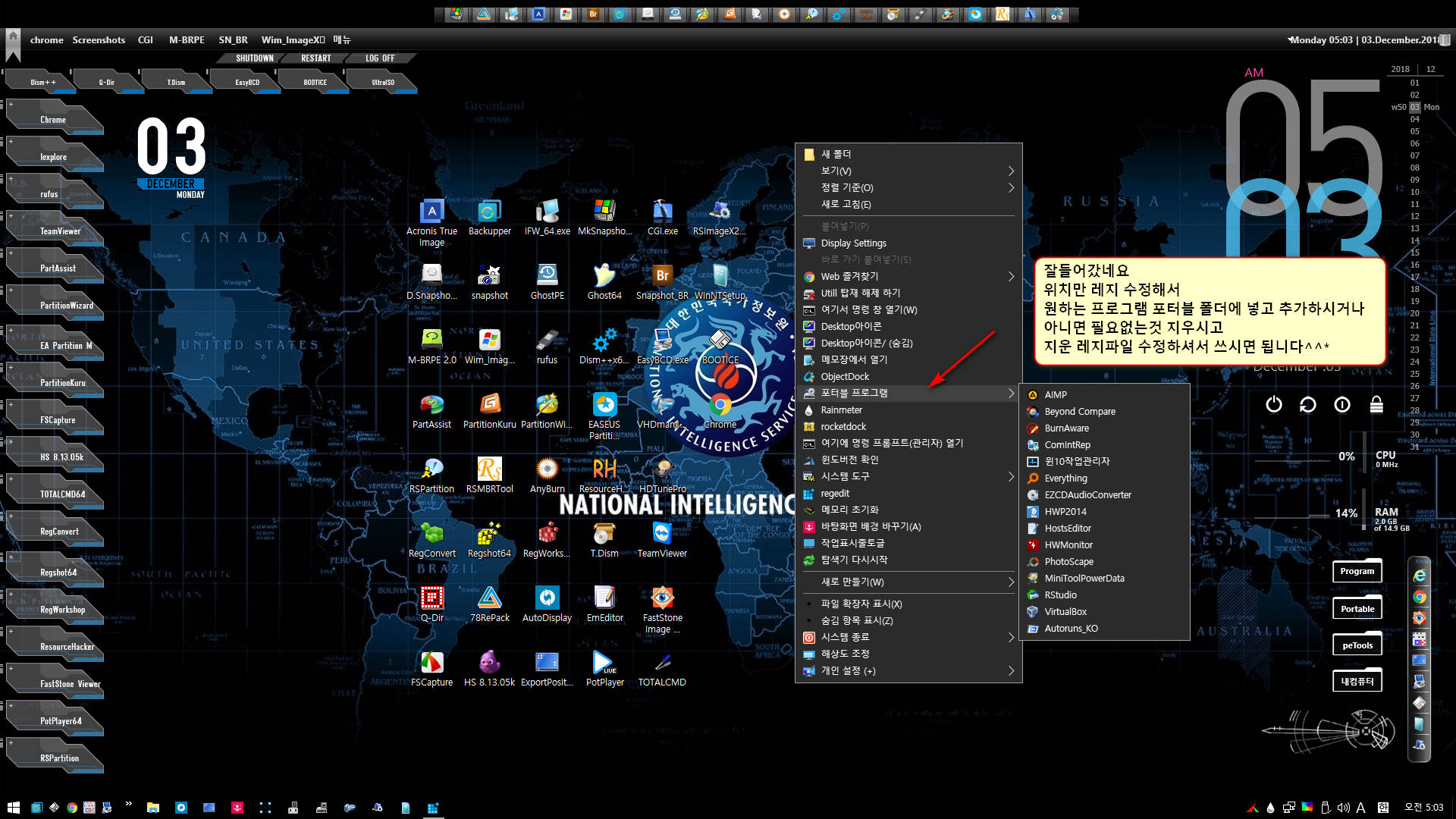Image resolution: width=1456 pixels, height=819 pixels.
Task: Select Rainmeter in context menu
Action: pyautogui.click(x=908, y=409)
